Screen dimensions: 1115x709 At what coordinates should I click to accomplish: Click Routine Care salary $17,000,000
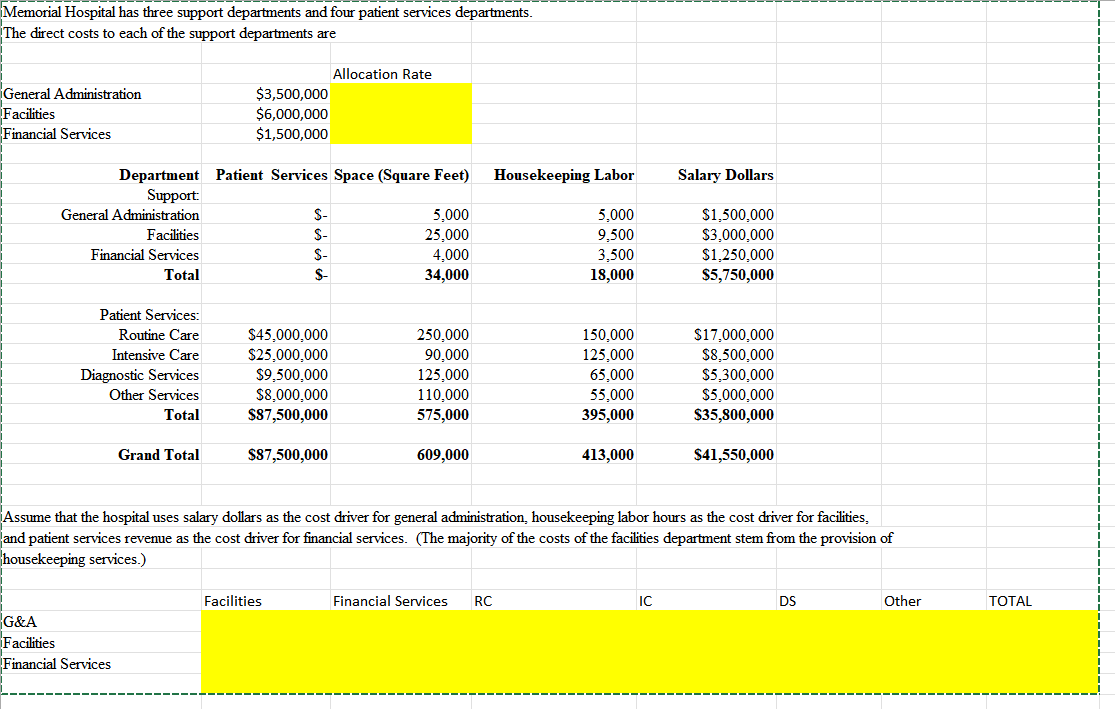coord(734,334)
